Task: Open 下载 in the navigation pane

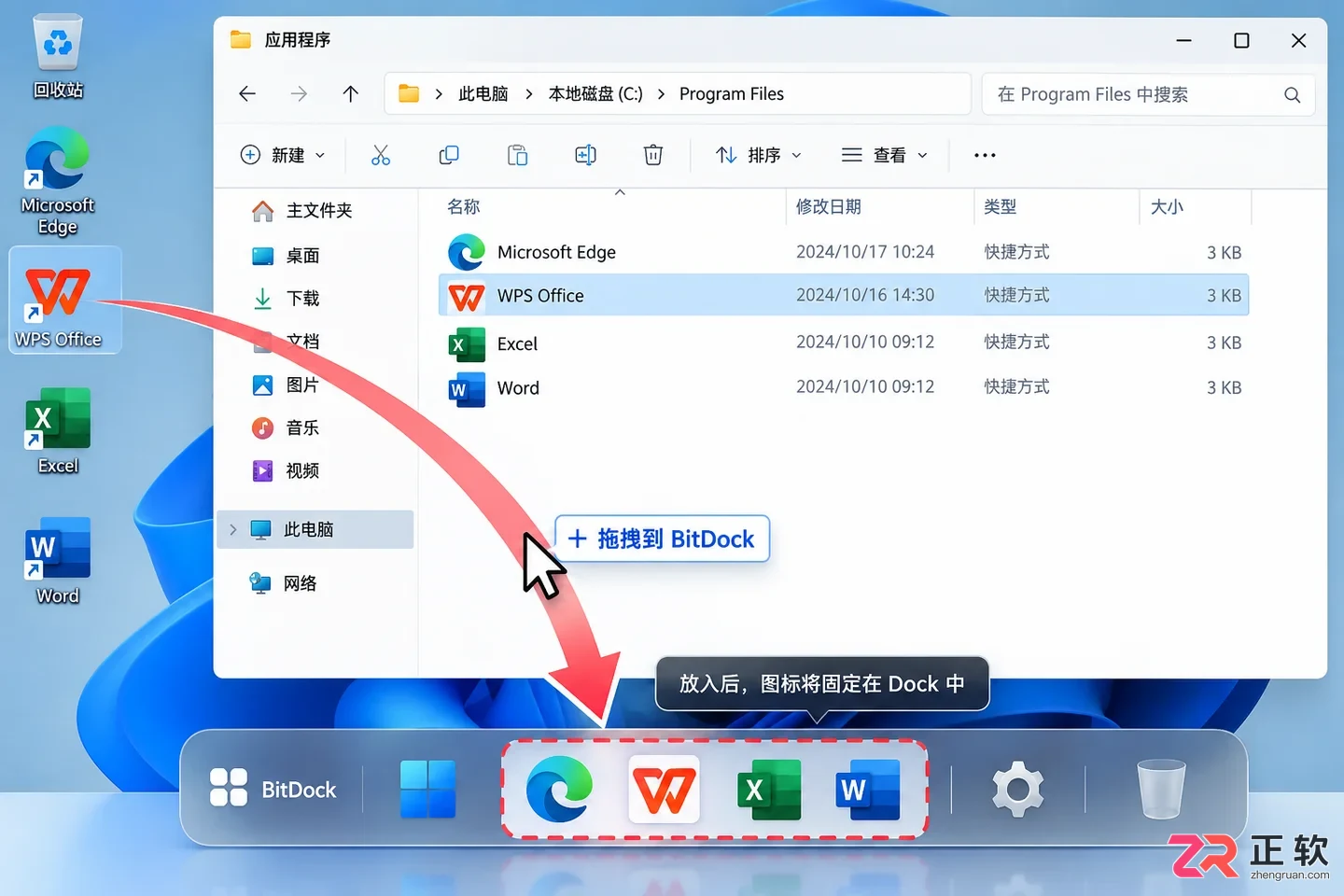Action: pyautogui.click(x=287, y=299)
